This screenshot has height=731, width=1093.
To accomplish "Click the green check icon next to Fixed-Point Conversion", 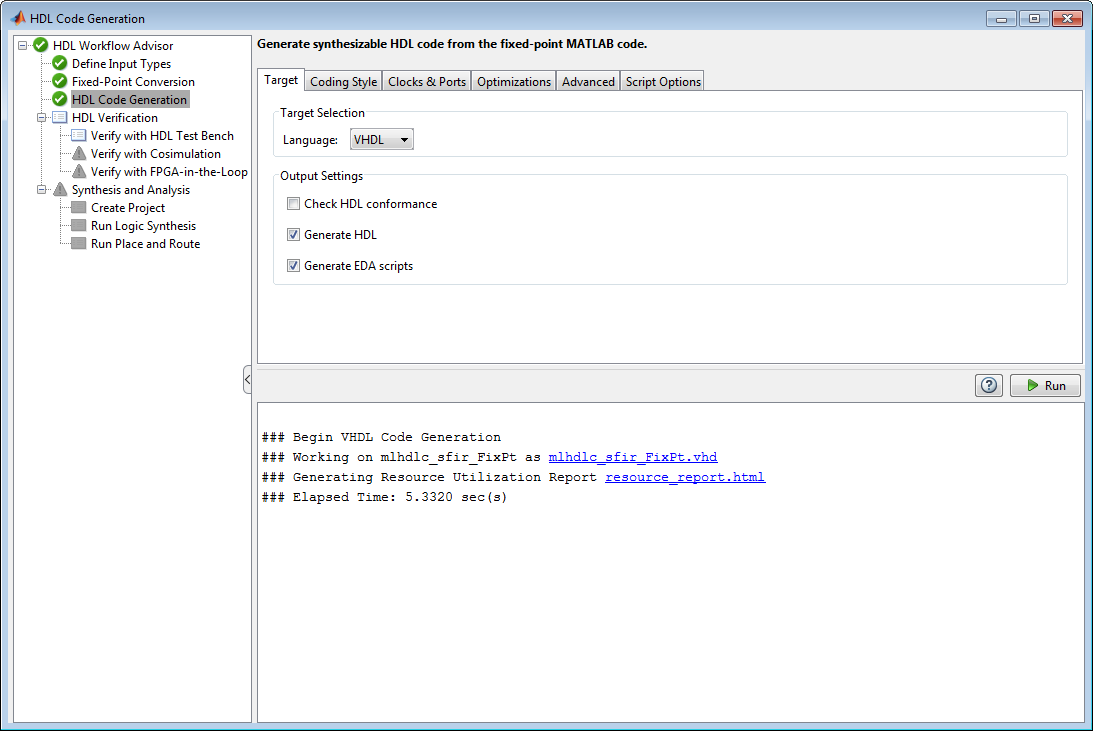I will 60,82.
